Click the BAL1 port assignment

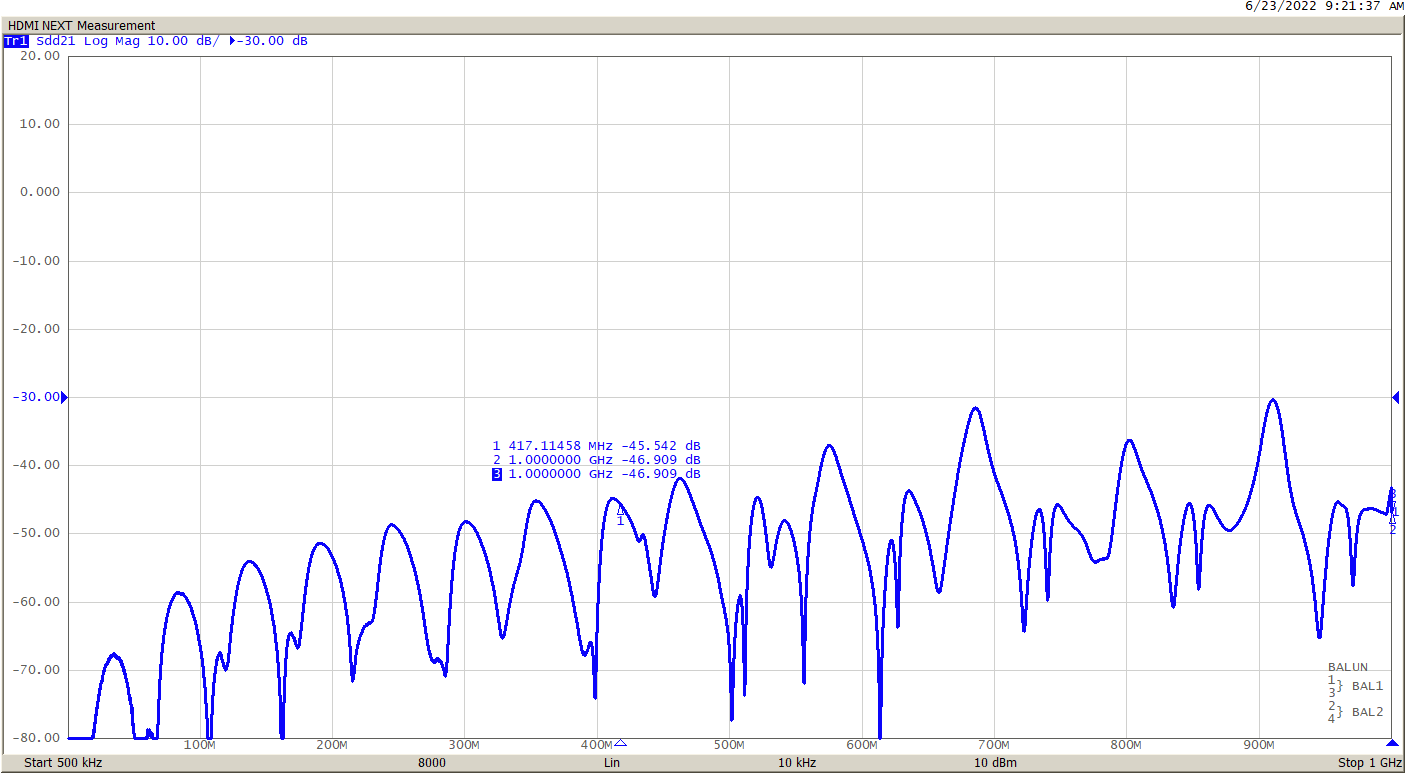click(x=1367, y=686)
